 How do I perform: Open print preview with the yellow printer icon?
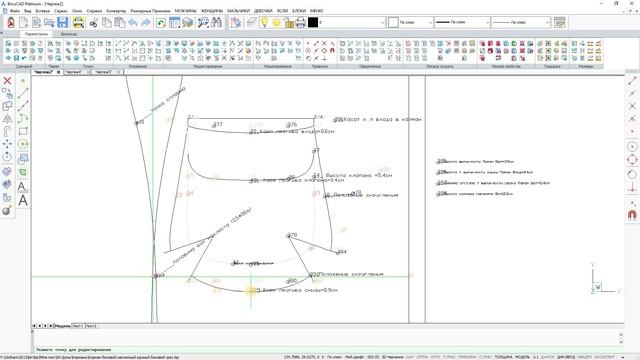click(78, 22)
